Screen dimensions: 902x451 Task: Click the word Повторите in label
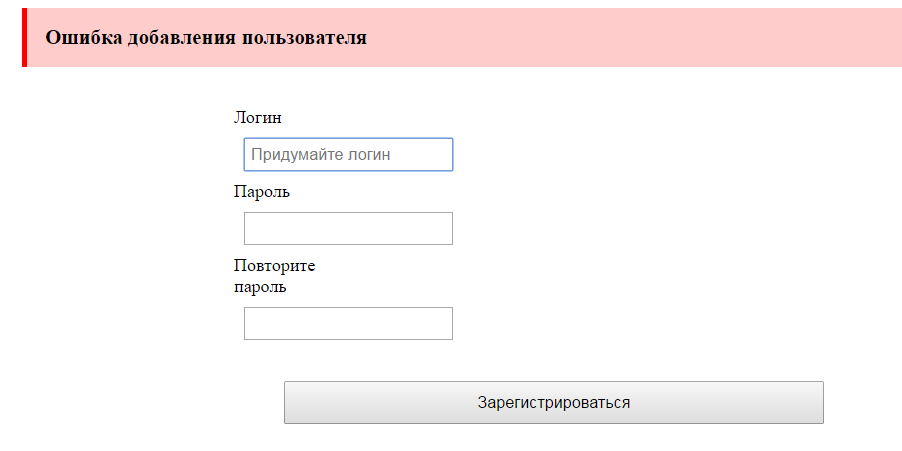coord(274,267)
